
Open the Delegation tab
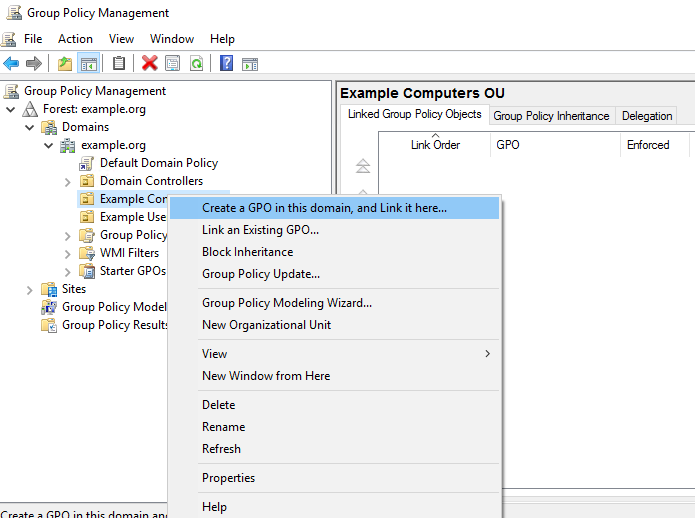(x=647, y=115)
